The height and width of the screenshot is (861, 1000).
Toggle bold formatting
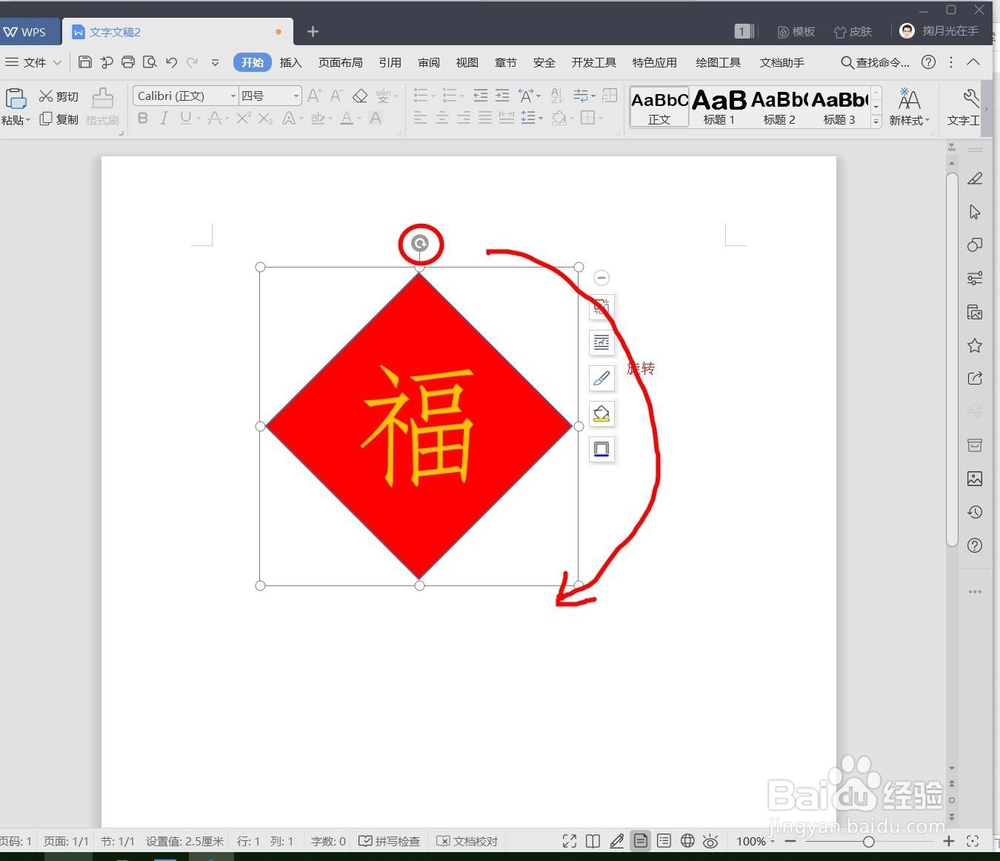point(142,119)
